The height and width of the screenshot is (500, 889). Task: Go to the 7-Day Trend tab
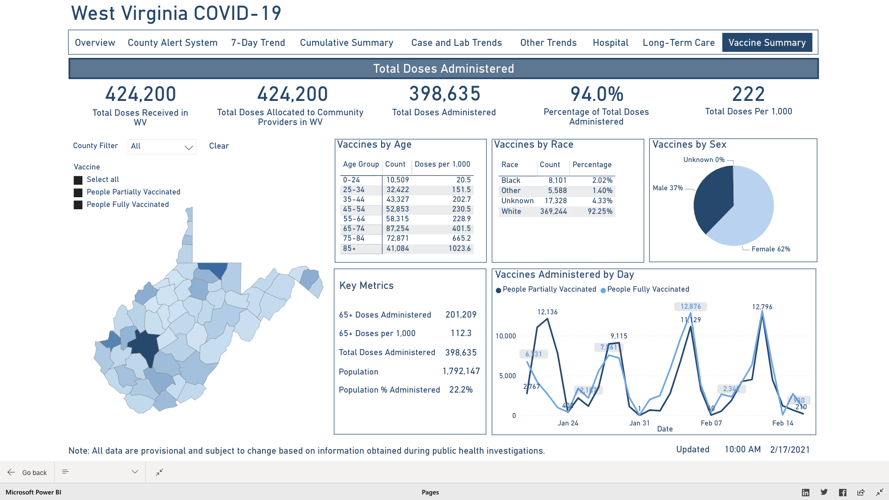(258, 43)
